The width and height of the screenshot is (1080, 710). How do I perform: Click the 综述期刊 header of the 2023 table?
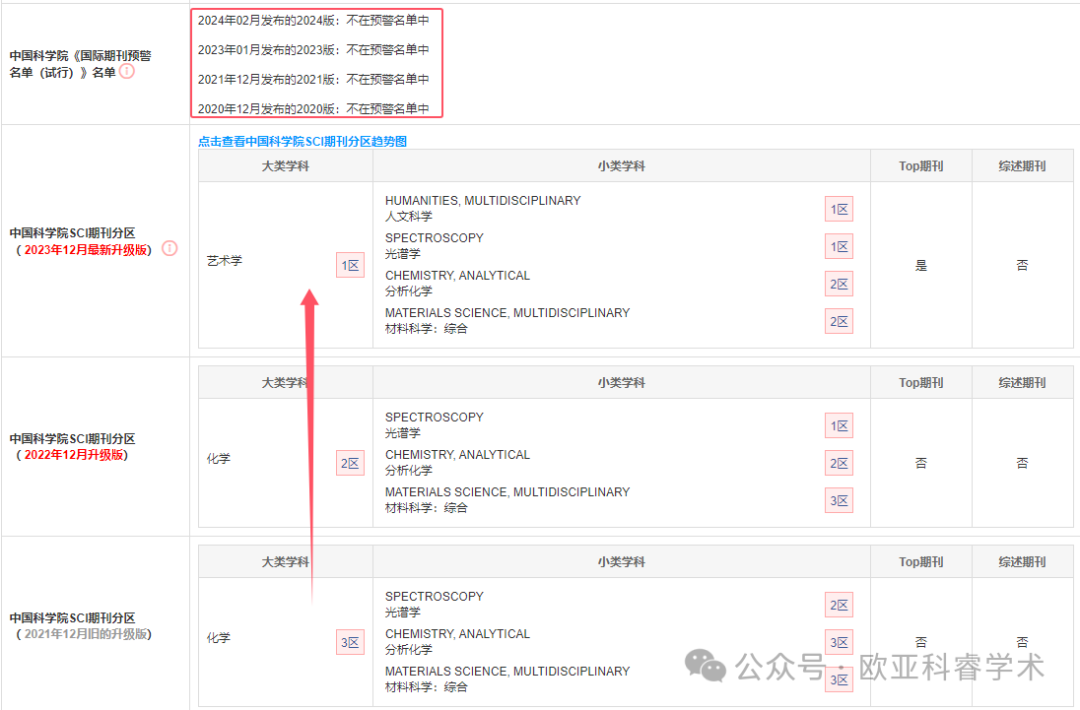(1022, 166)
